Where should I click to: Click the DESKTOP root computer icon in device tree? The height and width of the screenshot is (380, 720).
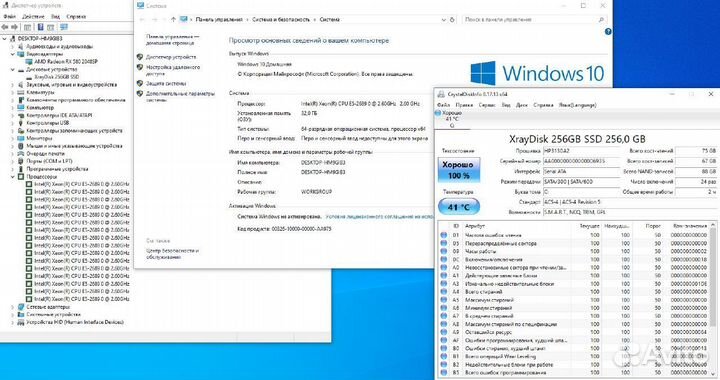pyautogui.click(x=13, y=39)
